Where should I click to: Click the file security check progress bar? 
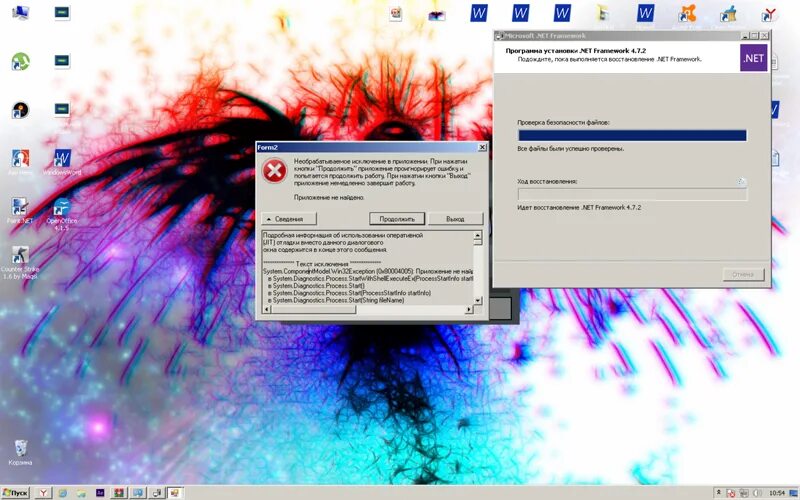click(x=632, y=135)
